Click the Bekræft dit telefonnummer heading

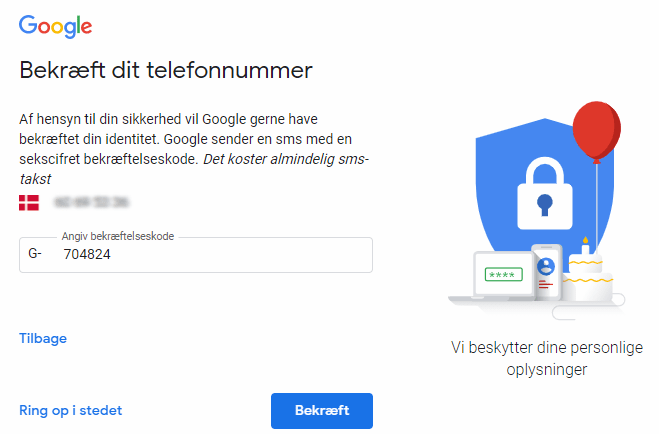(166, 71)
